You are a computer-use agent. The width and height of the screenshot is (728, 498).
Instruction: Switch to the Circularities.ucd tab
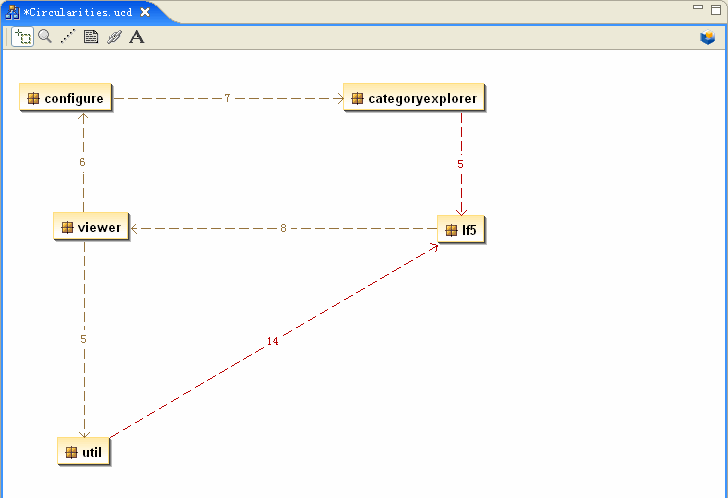pyautogui.click(x=78, y=13)
